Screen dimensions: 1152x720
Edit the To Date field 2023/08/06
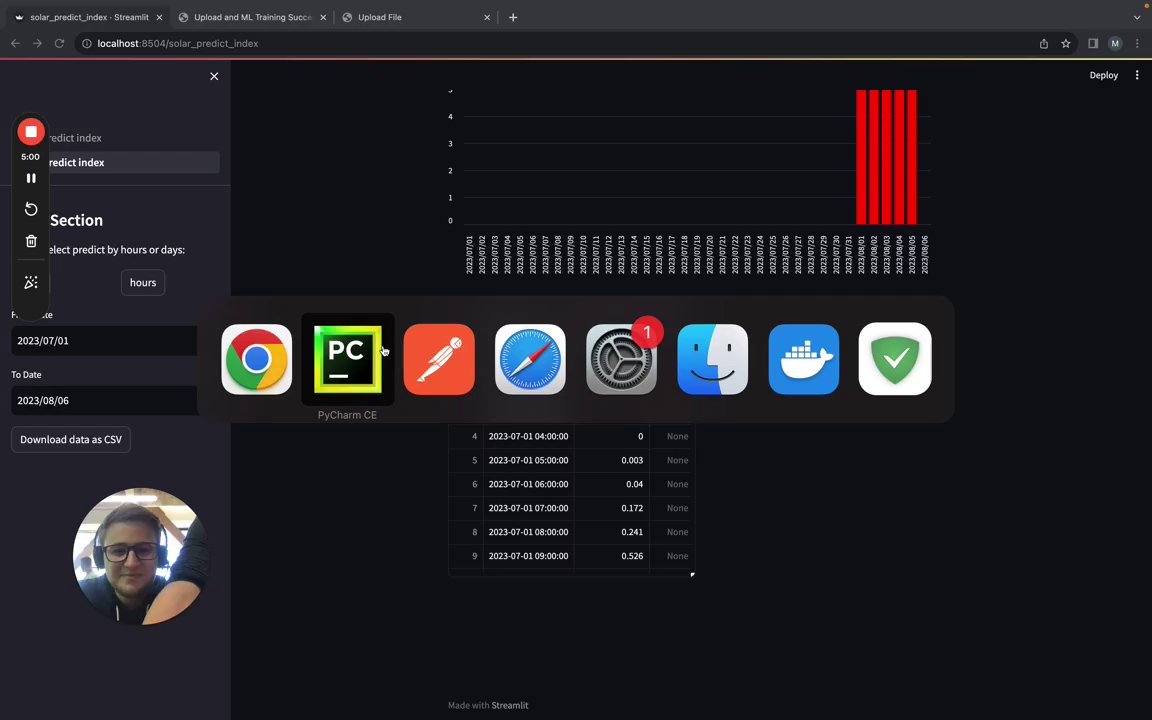pyautogui.click(x=104, y=400)
